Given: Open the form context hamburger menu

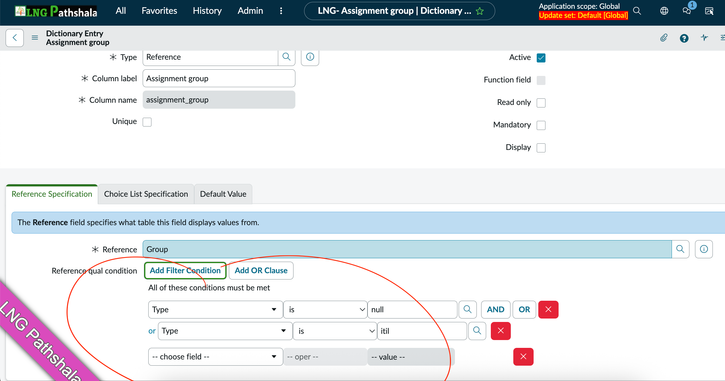Looking at the screenshot, I should (35, 38).
